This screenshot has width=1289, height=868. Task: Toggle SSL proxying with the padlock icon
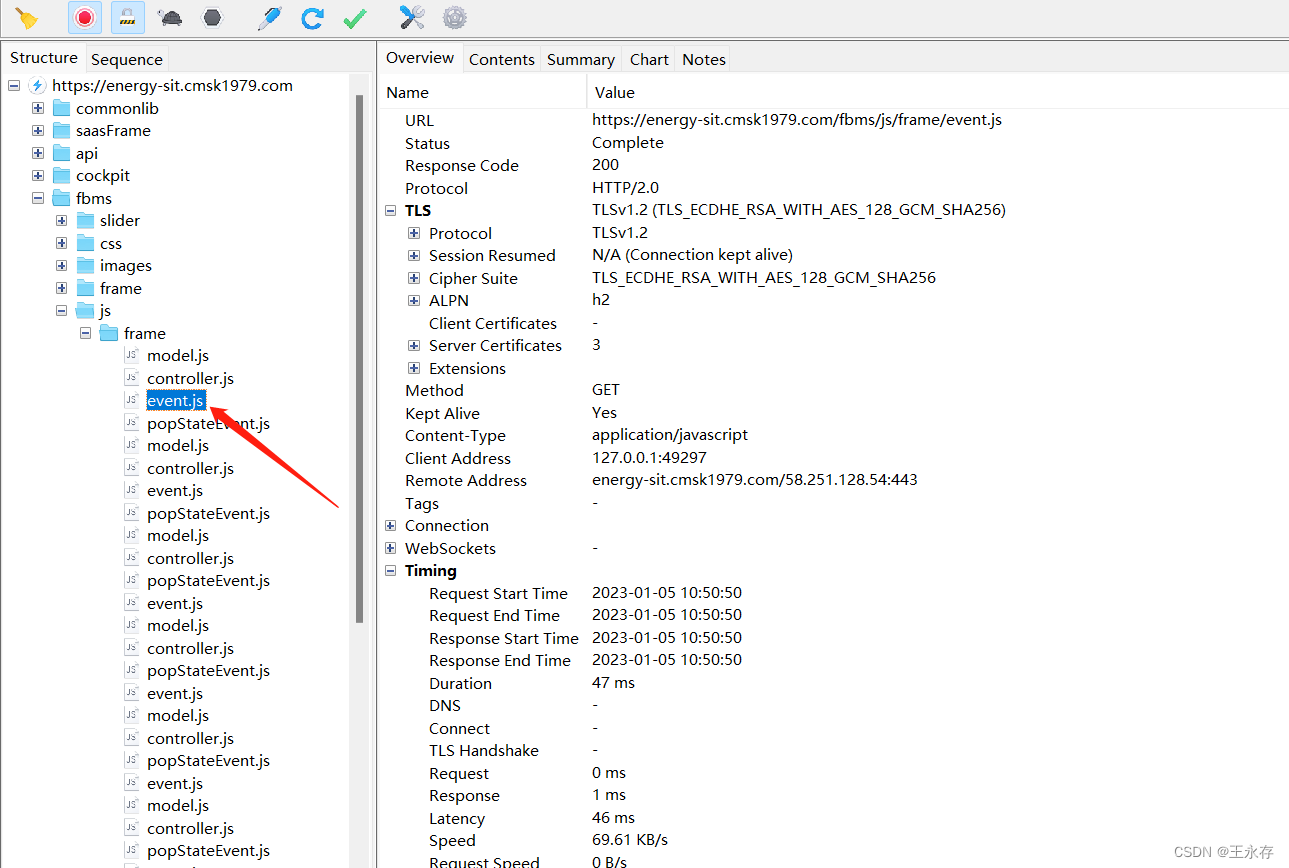click(x=127, y=17)
